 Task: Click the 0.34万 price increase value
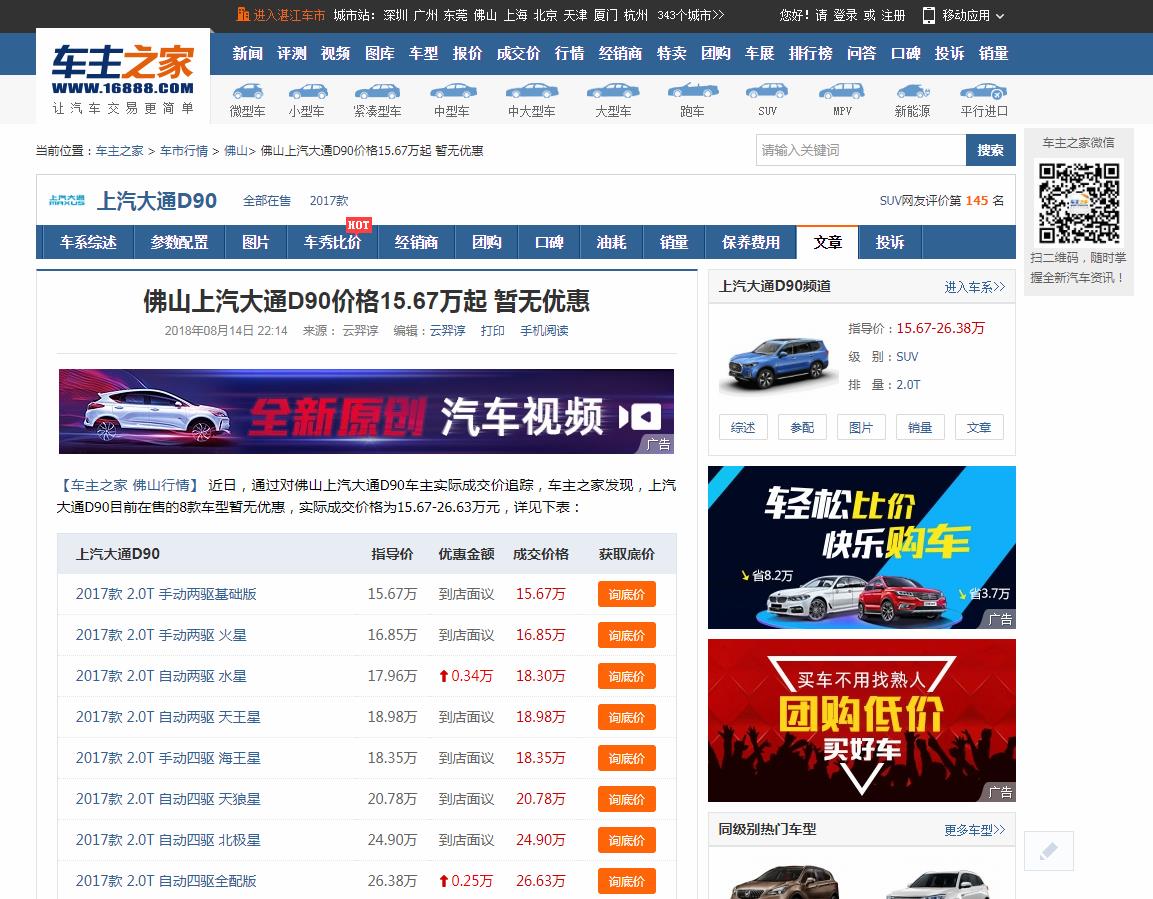pos(465,676)
